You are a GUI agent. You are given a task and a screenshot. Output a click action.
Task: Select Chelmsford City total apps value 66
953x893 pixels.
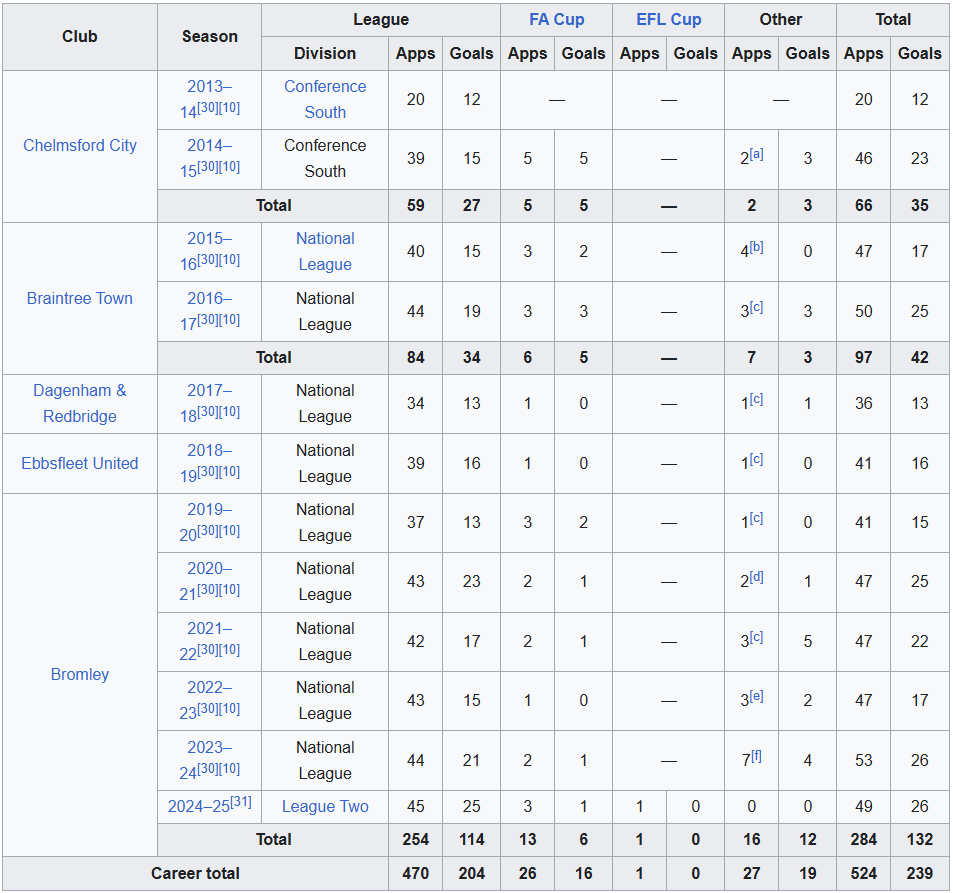[864, 205]
